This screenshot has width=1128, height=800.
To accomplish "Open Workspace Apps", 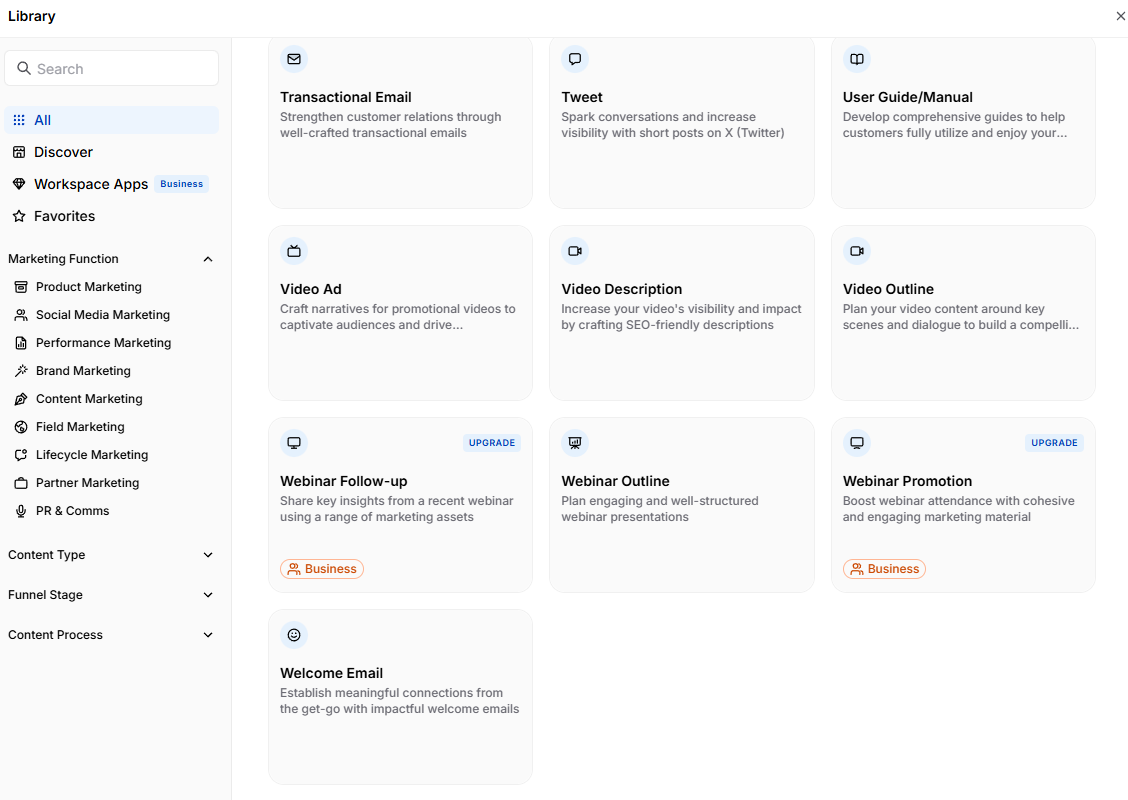I will point(112,183).
